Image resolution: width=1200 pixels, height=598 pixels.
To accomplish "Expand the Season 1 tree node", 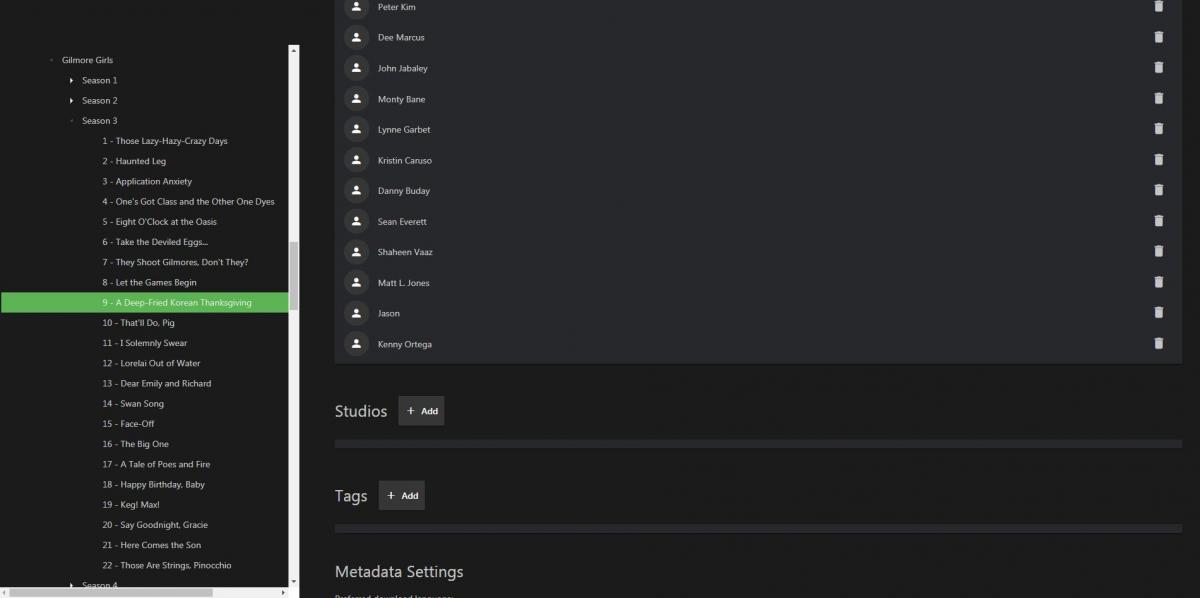I will click(72, 80).
